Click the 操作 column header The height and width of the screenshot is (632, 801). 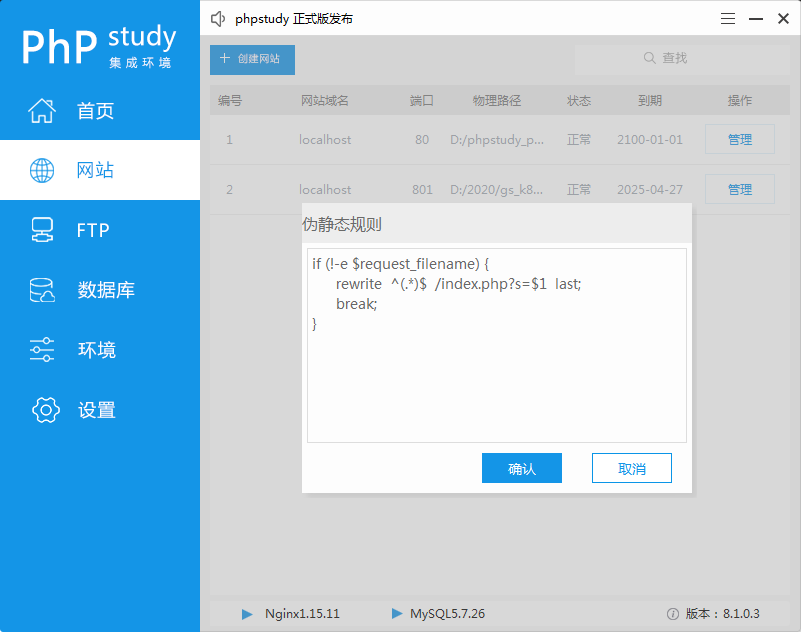740,100
